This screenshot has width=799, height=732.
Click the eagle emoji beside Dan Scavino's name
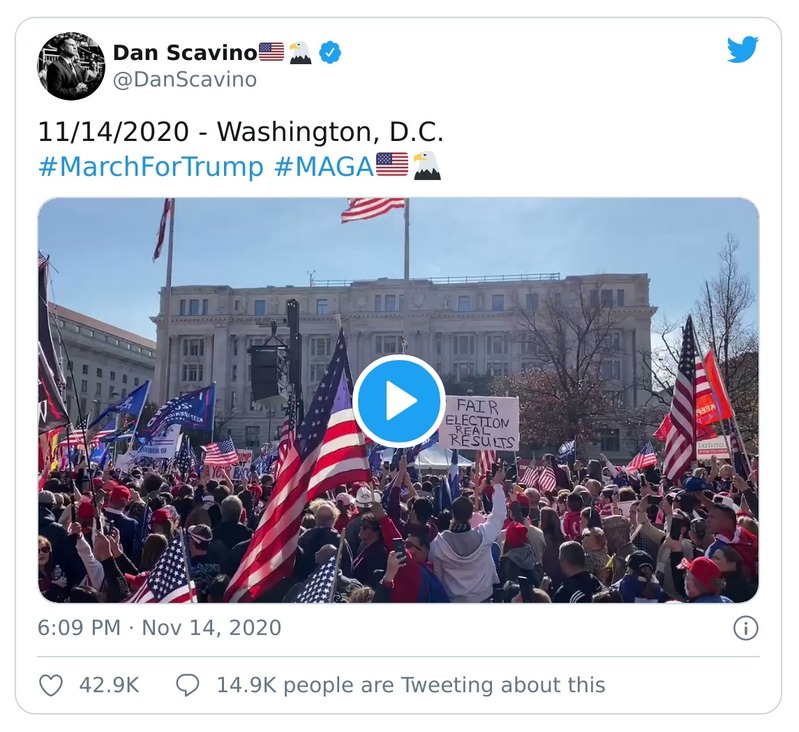coord(300,52)
